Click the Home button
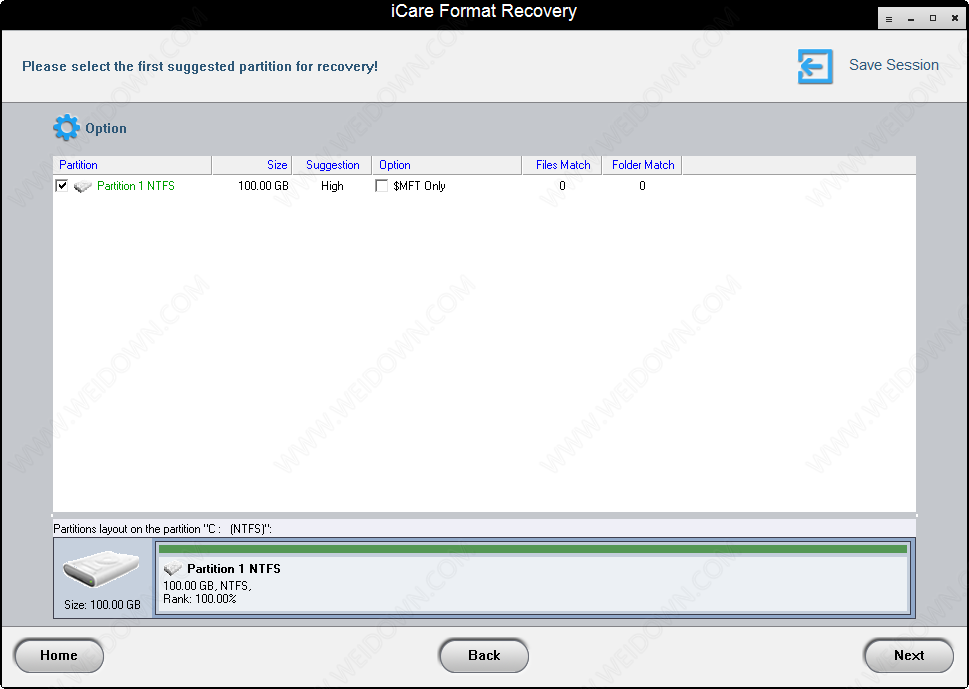 coord(59,656)
